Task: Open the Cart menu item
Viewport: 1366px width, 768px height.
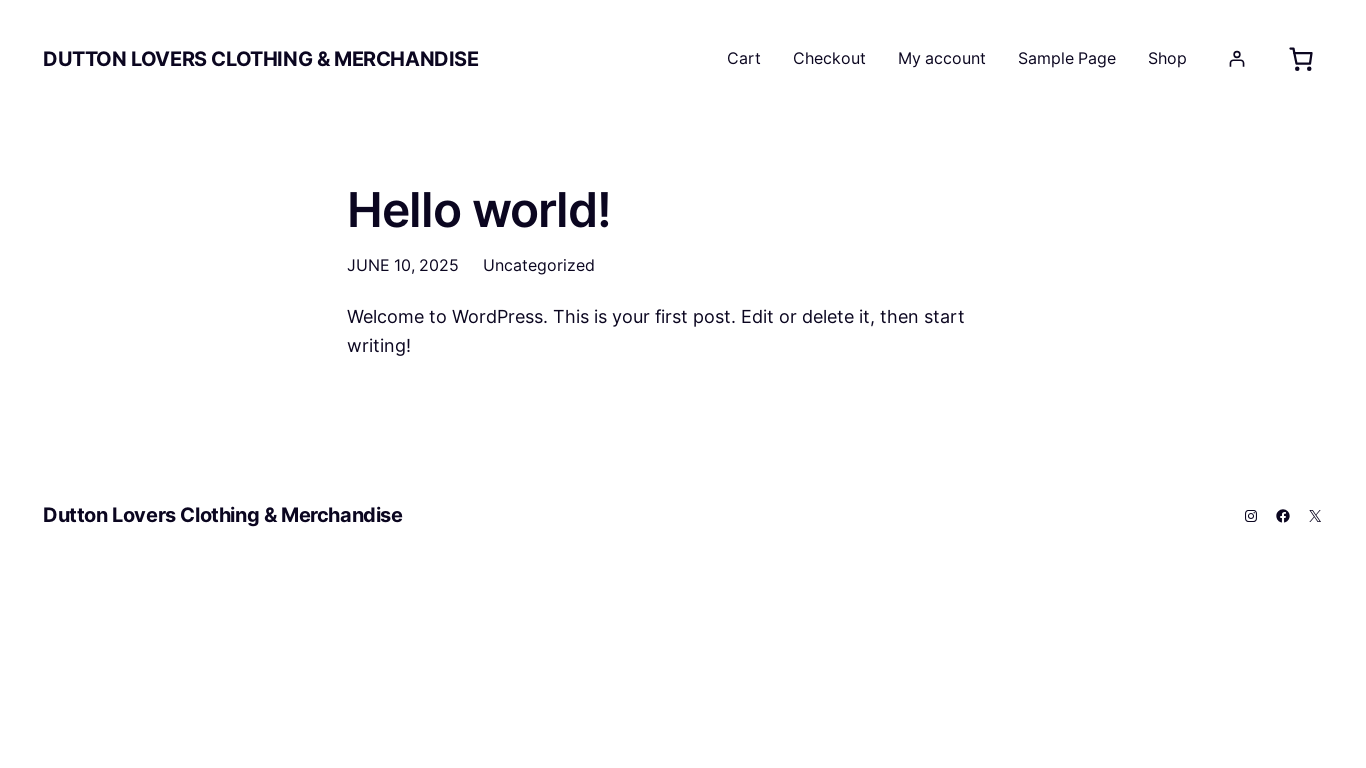Action: coord(744,59)
